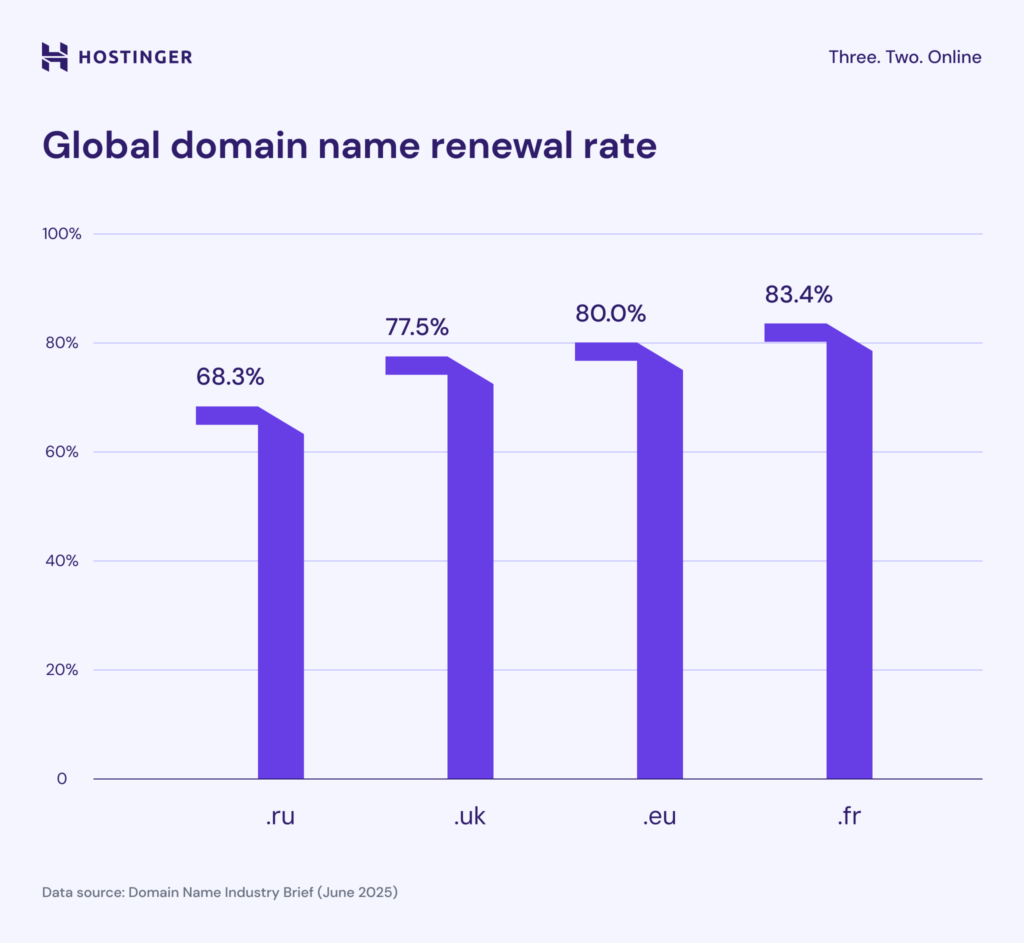Click the 100% gridline label
The height and width of the screenshot is (943, 1024).
[x=62, y=233]
